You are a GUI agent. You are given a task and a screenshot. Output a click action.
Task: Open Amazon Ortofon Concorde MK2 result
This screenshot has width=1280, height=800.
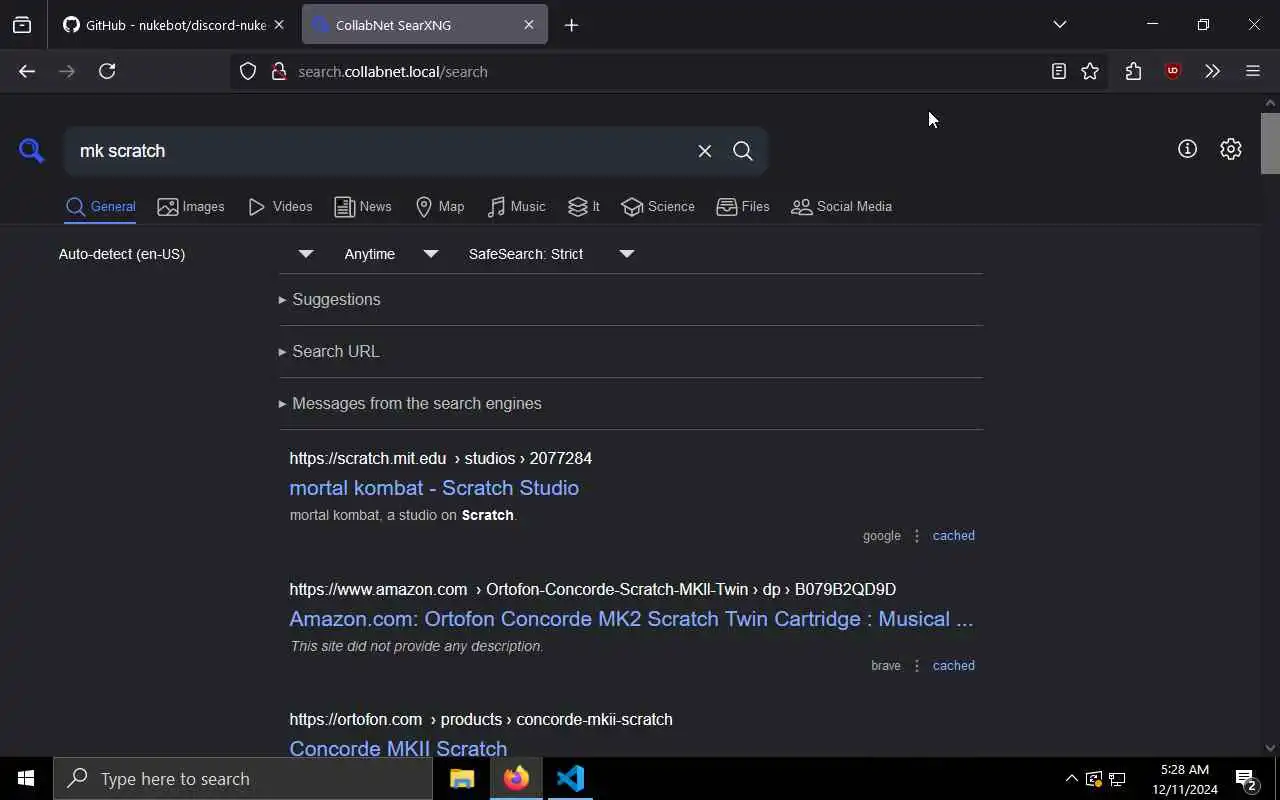(x=631, y=619)
